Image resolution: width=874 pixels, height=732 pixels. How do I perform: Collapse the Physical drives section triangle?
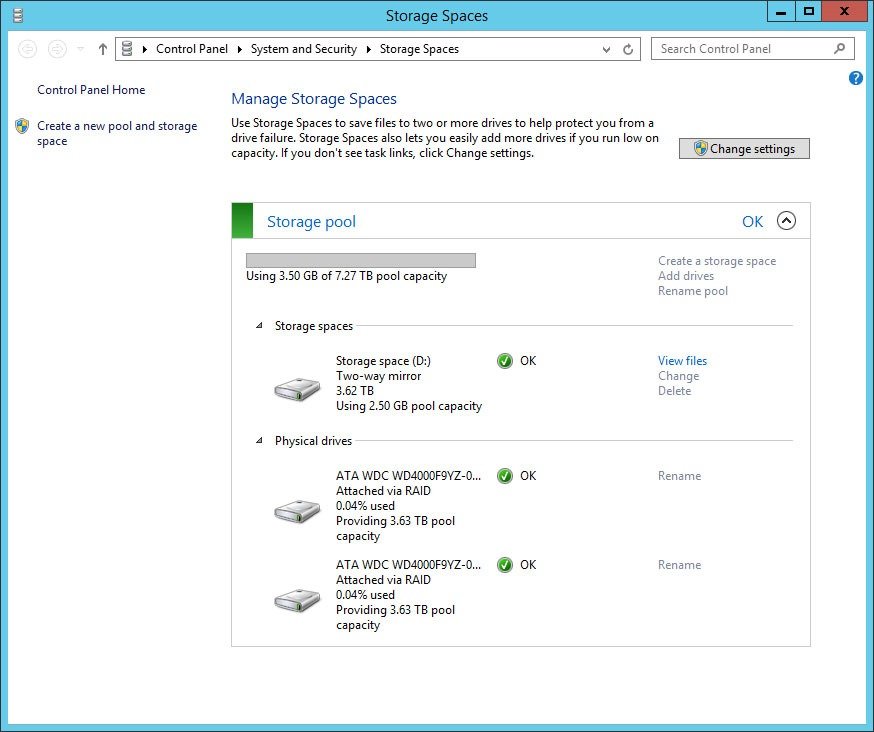[x=259, y=440]
